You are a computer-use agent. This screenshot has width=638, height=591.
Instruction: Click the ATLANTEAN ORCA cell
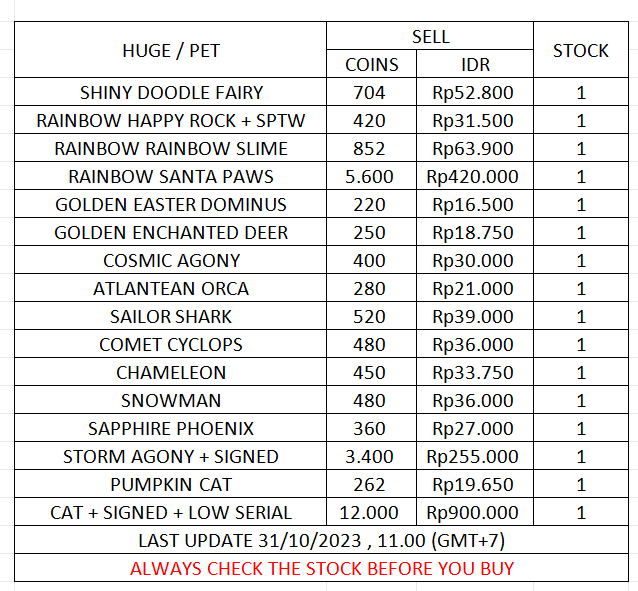[171, 289]
